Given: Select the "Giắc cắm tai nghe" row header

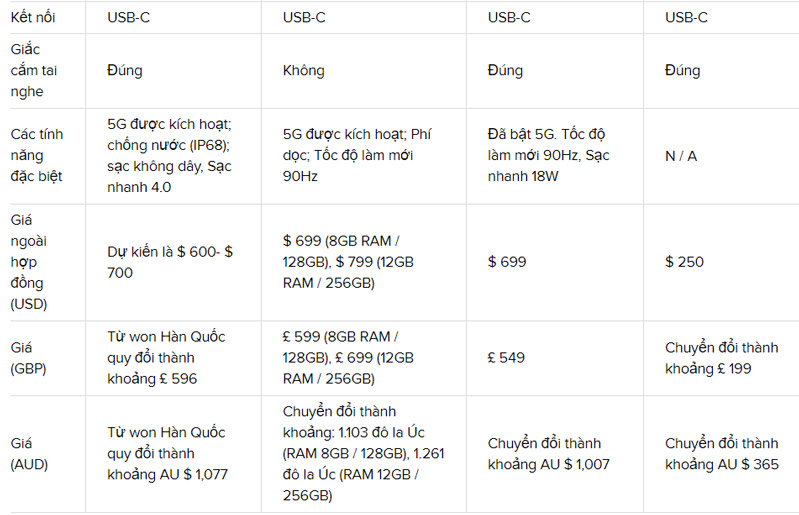Looking at the screenshot, I should (x=34, y=70).
